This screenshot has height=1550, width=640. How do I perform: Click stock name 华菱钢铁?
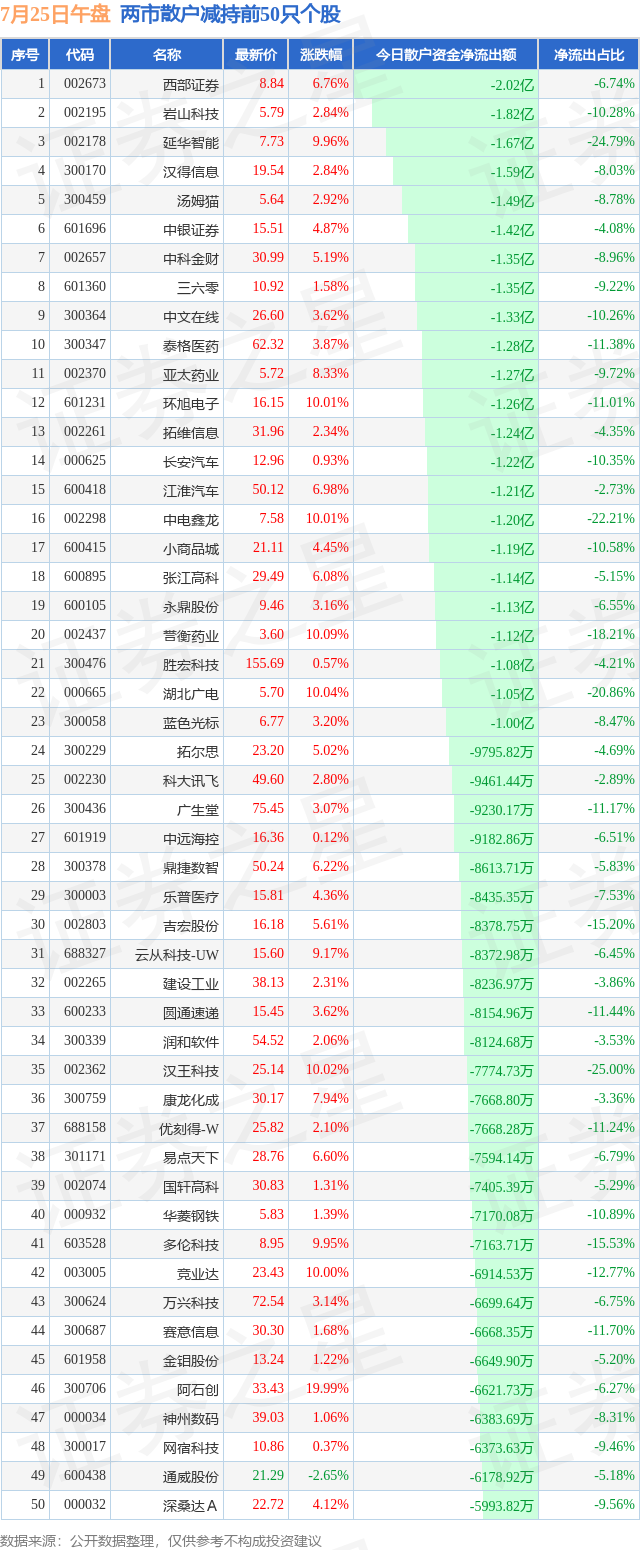click(x=191, y=1215)
